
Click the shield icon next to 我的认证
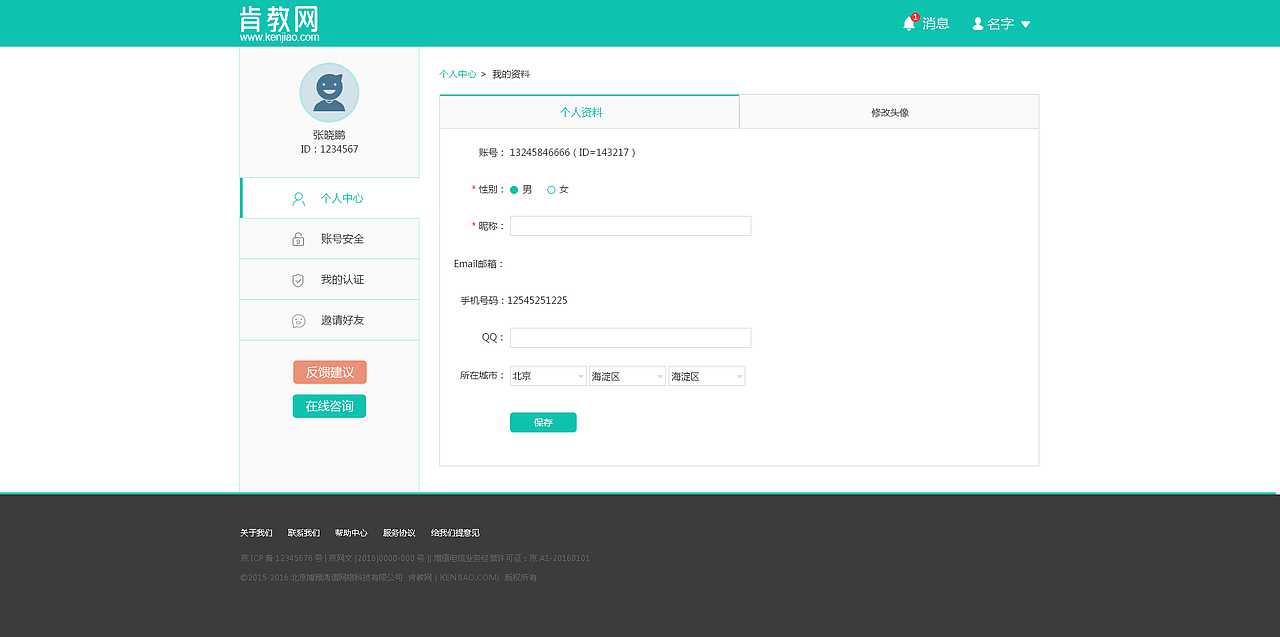pyautogui.click(x=298, y=280)
